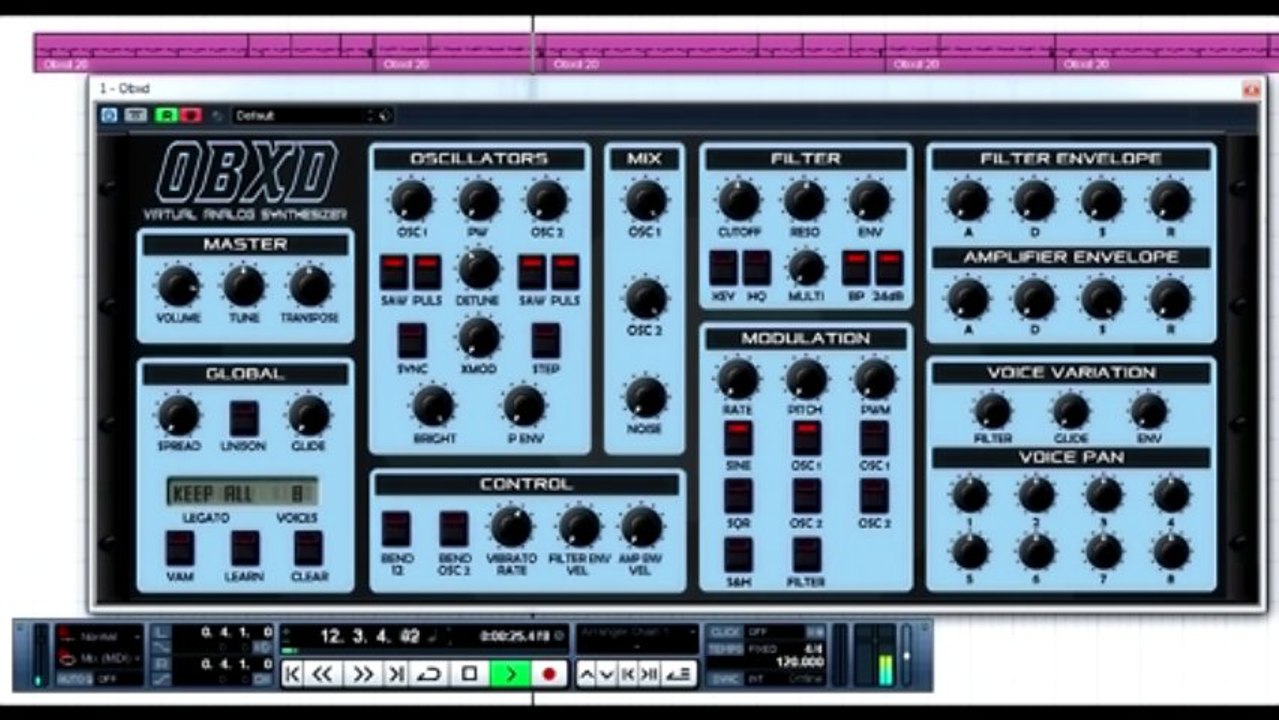Click the master VOLUME knob
Viewport: 1279px width, 720px height.
pyautogui.click(x=178, y=286)
